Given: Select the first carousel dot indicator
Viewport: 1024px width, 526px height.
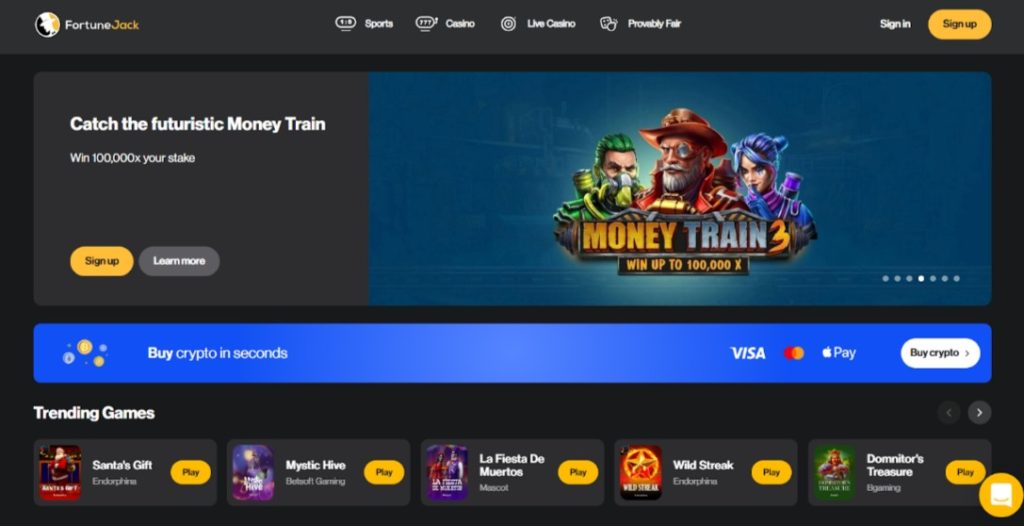Looking at the screenshot, I should pyautogui.click(x=886, y=278).
